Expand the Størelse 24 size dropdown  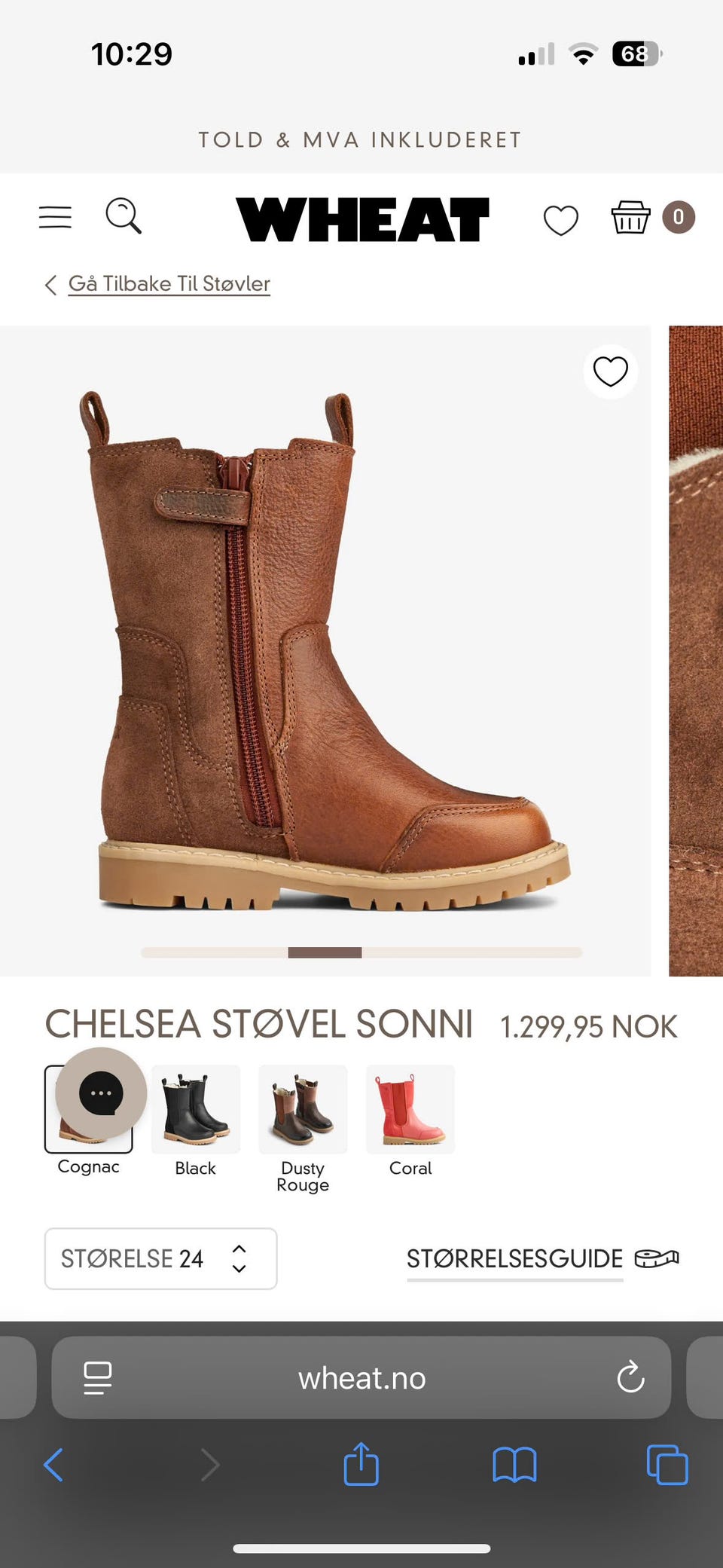161,1258
